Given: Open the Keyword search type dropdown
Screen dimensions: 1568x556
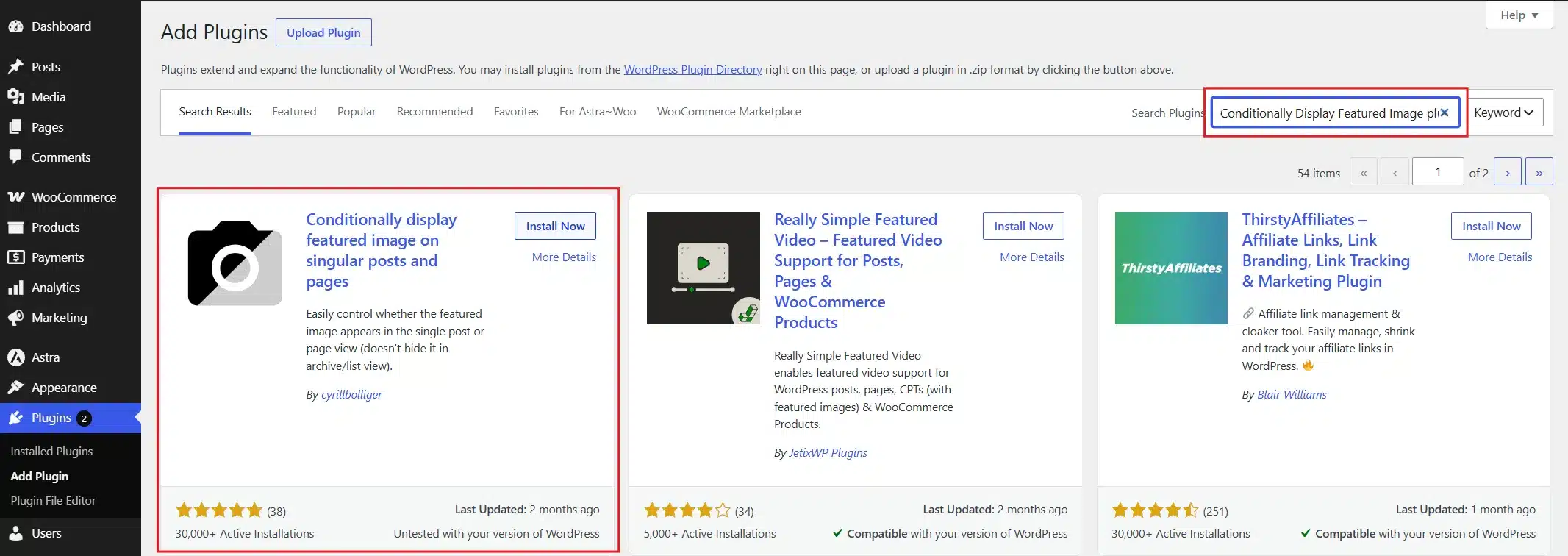Looking at the screenshot, I should pyautogui.click(x=1504, y=113).
